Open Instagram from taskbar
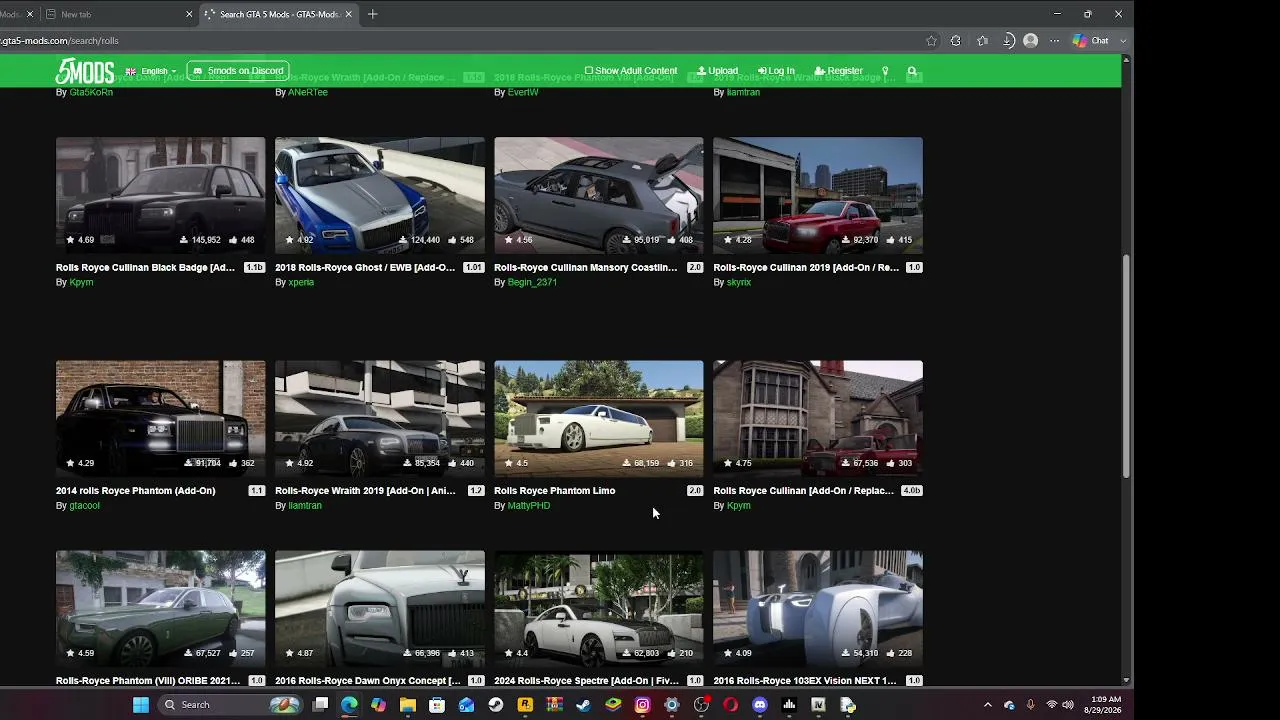1280x720 pixels. coord(642,705)
